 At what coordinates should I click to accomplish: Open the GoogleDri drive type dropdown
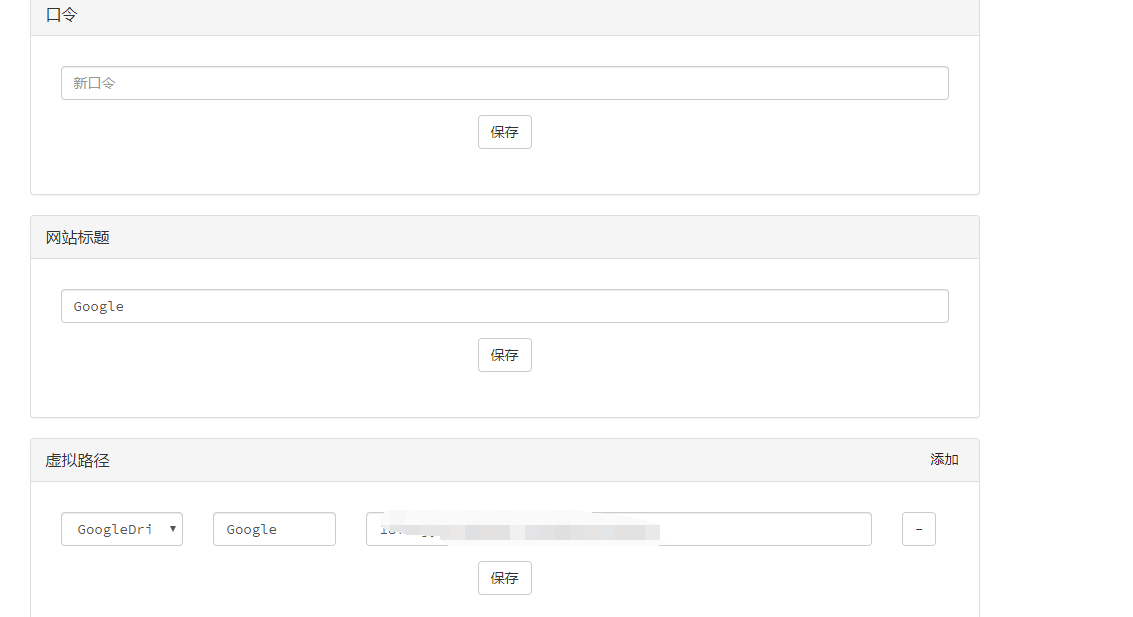121,529
